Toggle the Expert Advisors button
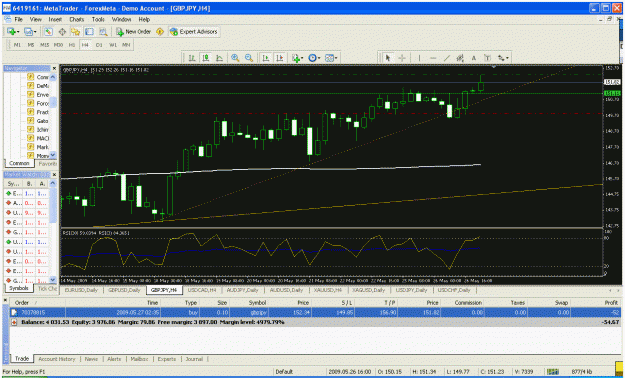 (x=194, y=32)
